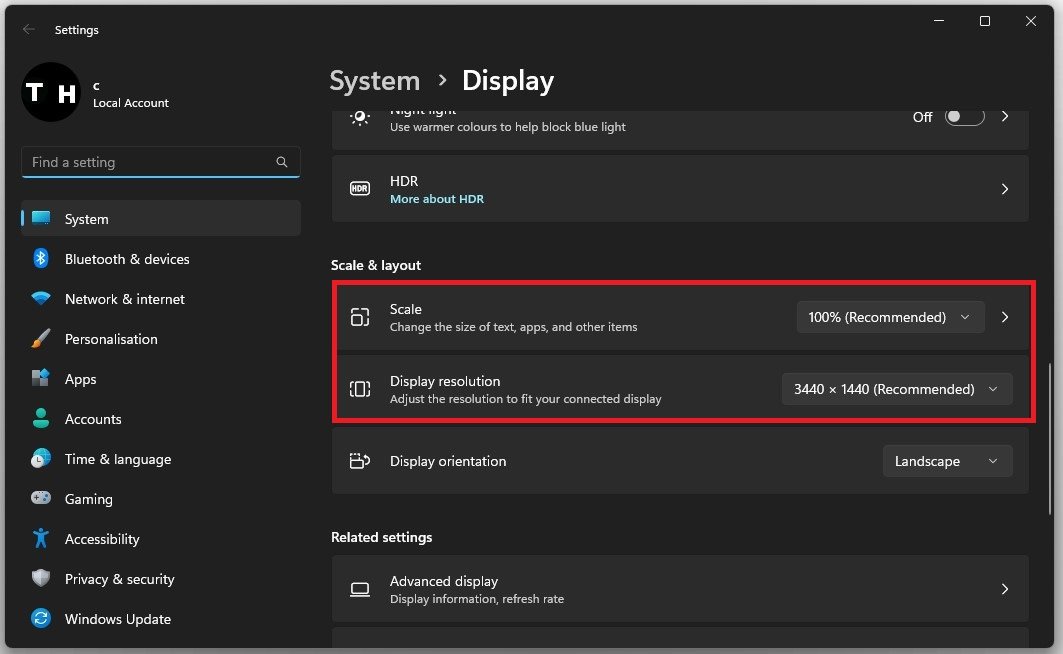This screenshot has height=654, width=1063.
Task: Click the Network & internet Wi-Fi icon
Action: [x=41, y=299]
